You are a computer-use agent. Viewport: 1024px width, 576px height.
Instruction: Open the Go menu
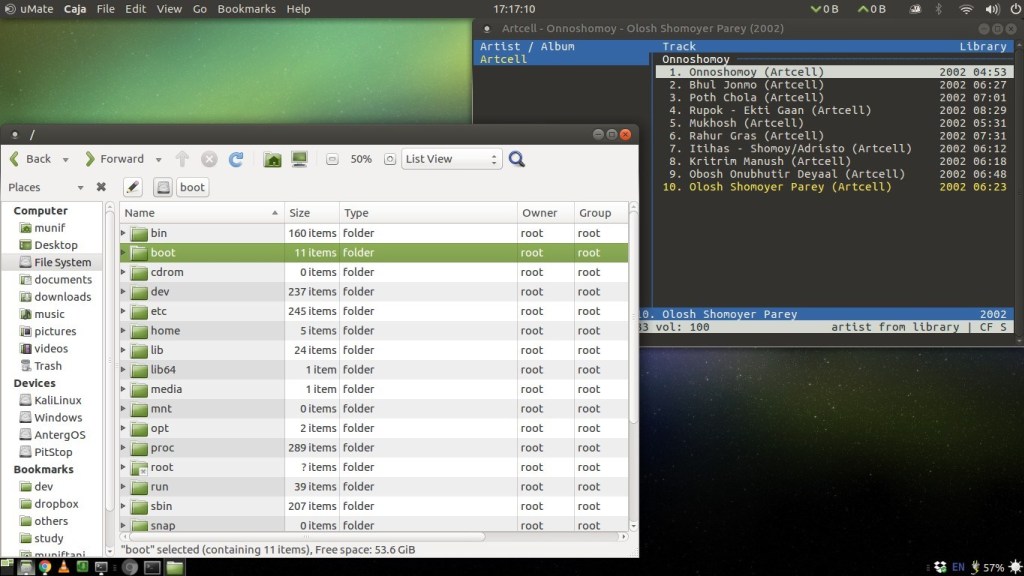click(x=200, y=9)
